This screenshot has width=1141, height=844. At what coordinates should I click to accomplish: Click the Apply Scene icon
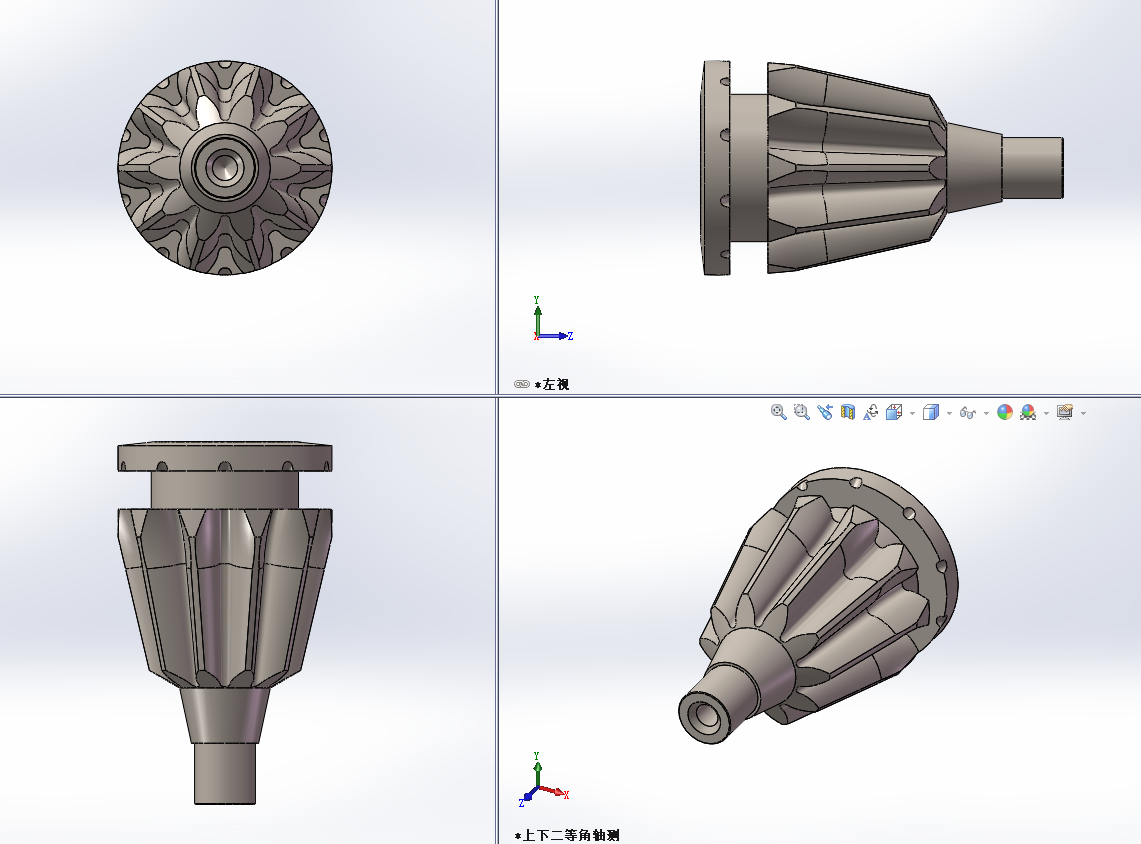(1028, 412)
